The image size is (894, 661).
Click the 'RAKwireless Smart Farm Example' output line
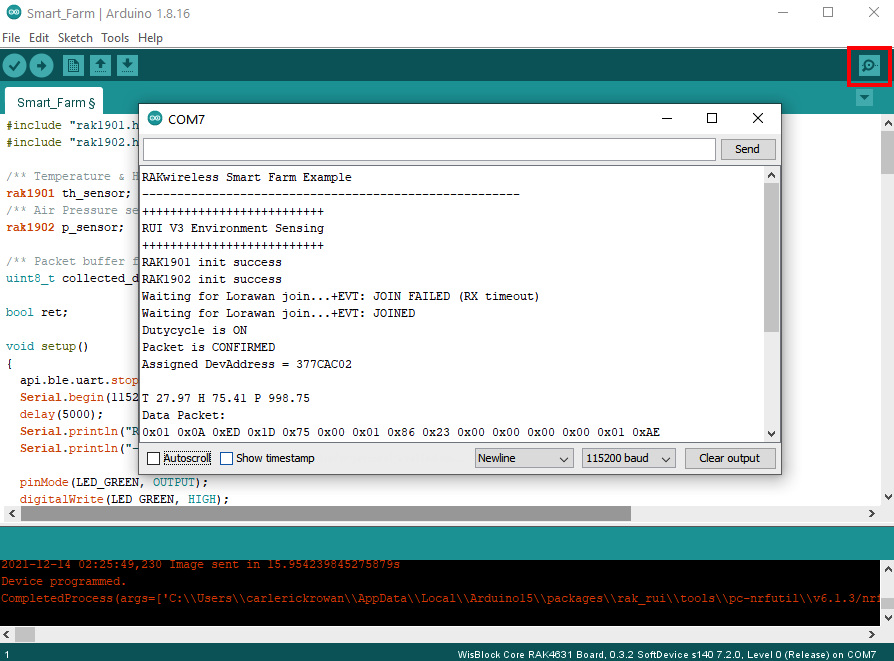point(247,177)
